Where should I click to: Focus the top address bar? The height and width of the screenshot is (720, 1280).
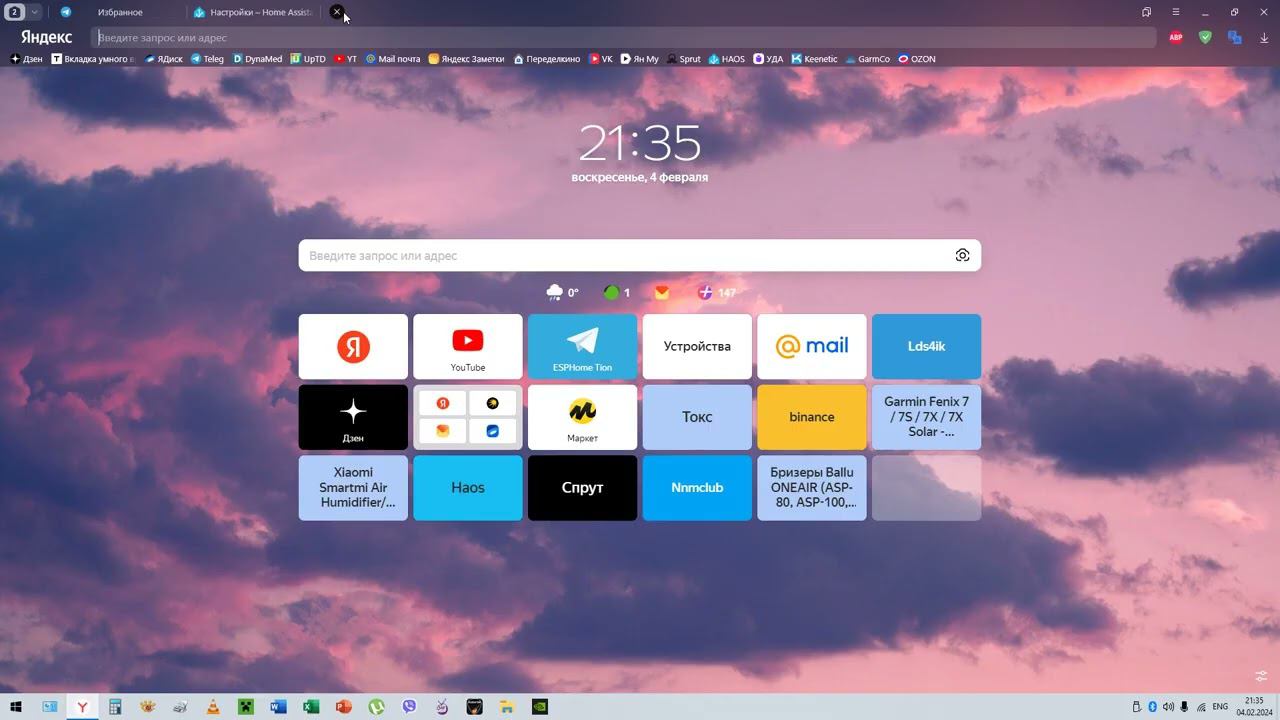(x=624, y=37)
